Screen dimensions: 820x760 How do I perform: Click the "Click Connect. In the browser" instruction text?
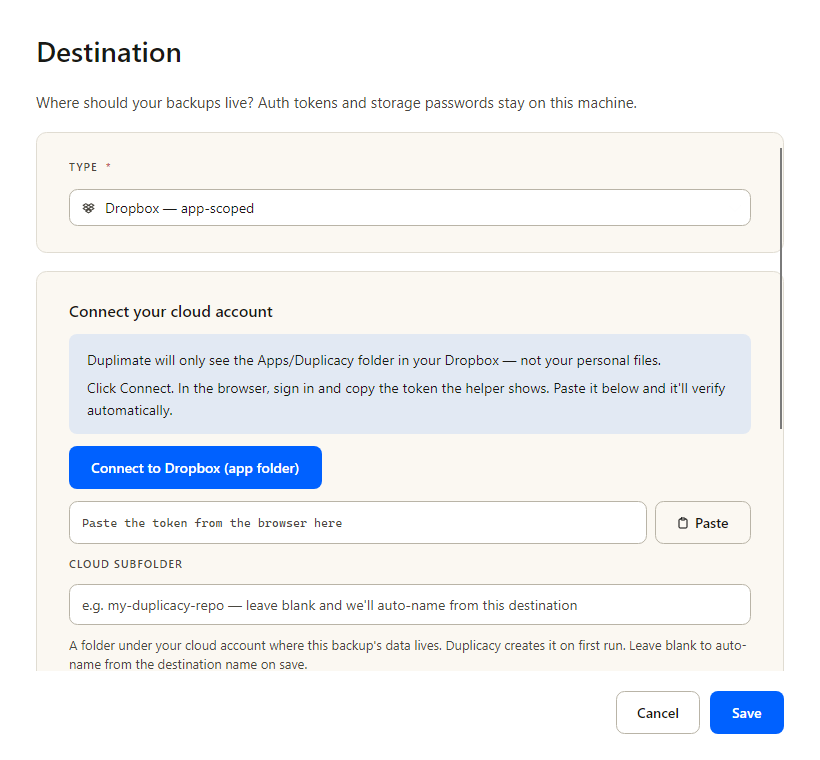coord(406,399)
